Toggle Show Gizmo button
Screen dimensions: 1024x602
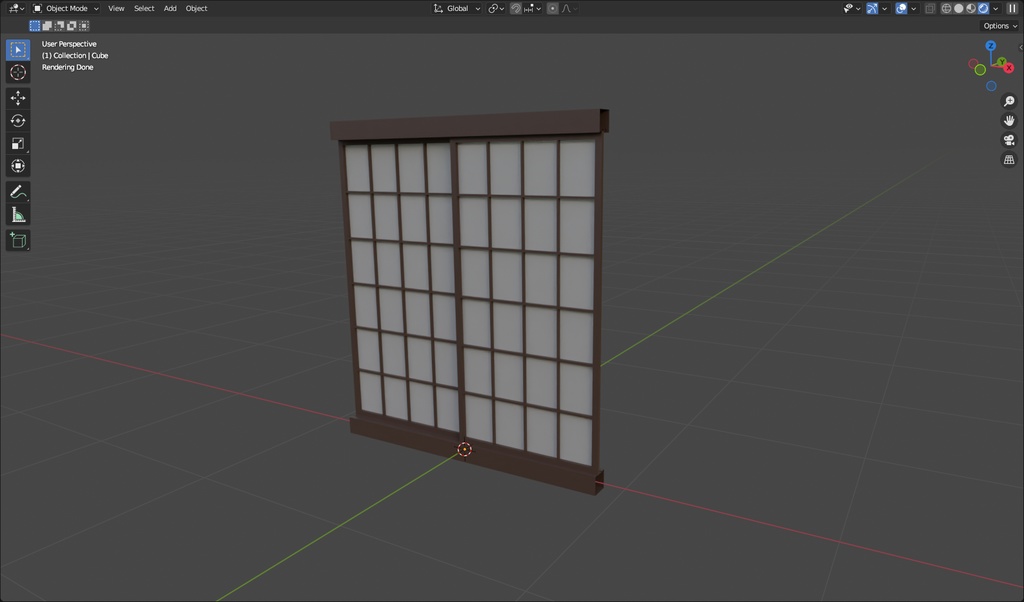coord(872,8)
